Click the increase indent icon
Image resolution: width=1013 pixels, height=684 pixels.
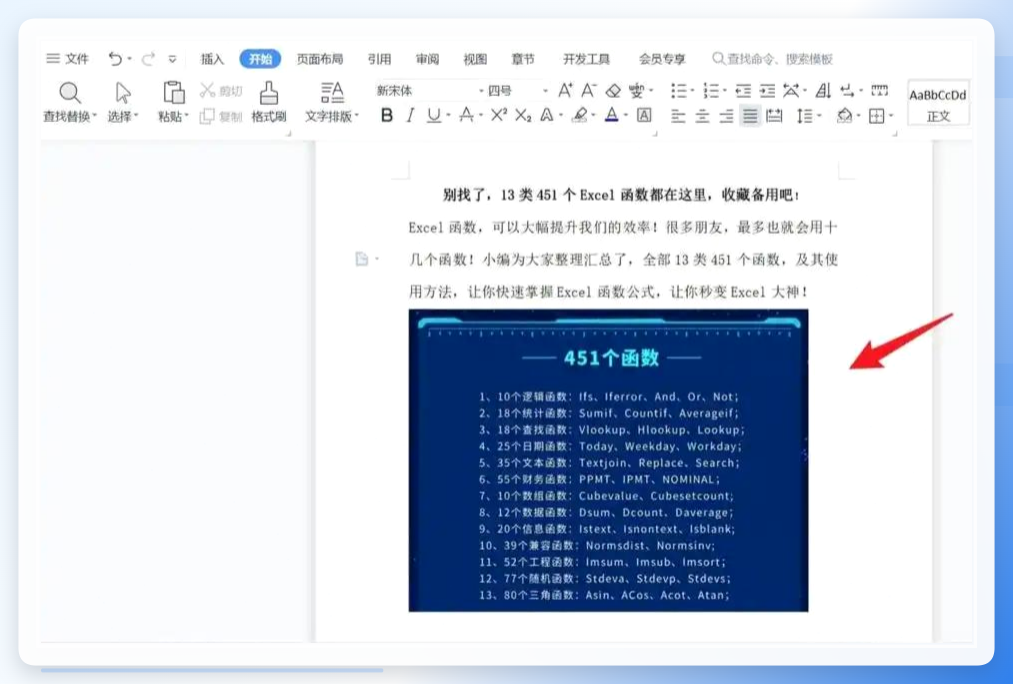[x=767, y=90]
